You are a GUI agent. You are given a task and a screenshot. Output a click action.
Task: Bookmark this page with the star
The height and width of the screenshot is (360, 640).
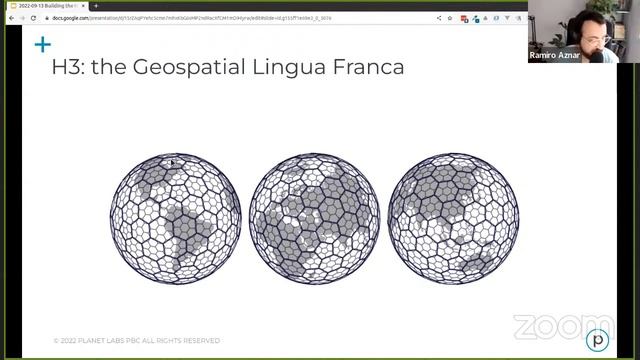(450, 18)
